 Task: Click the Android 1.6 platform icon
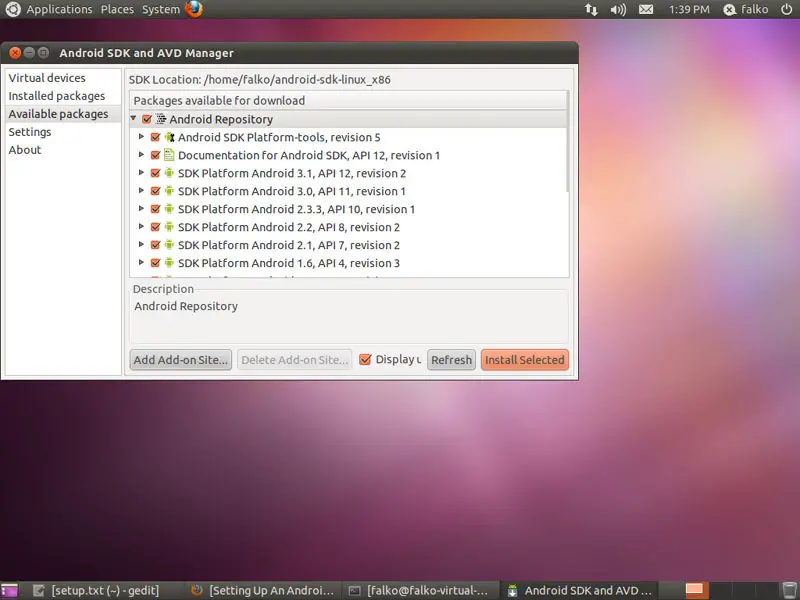(x=169, y=263)
